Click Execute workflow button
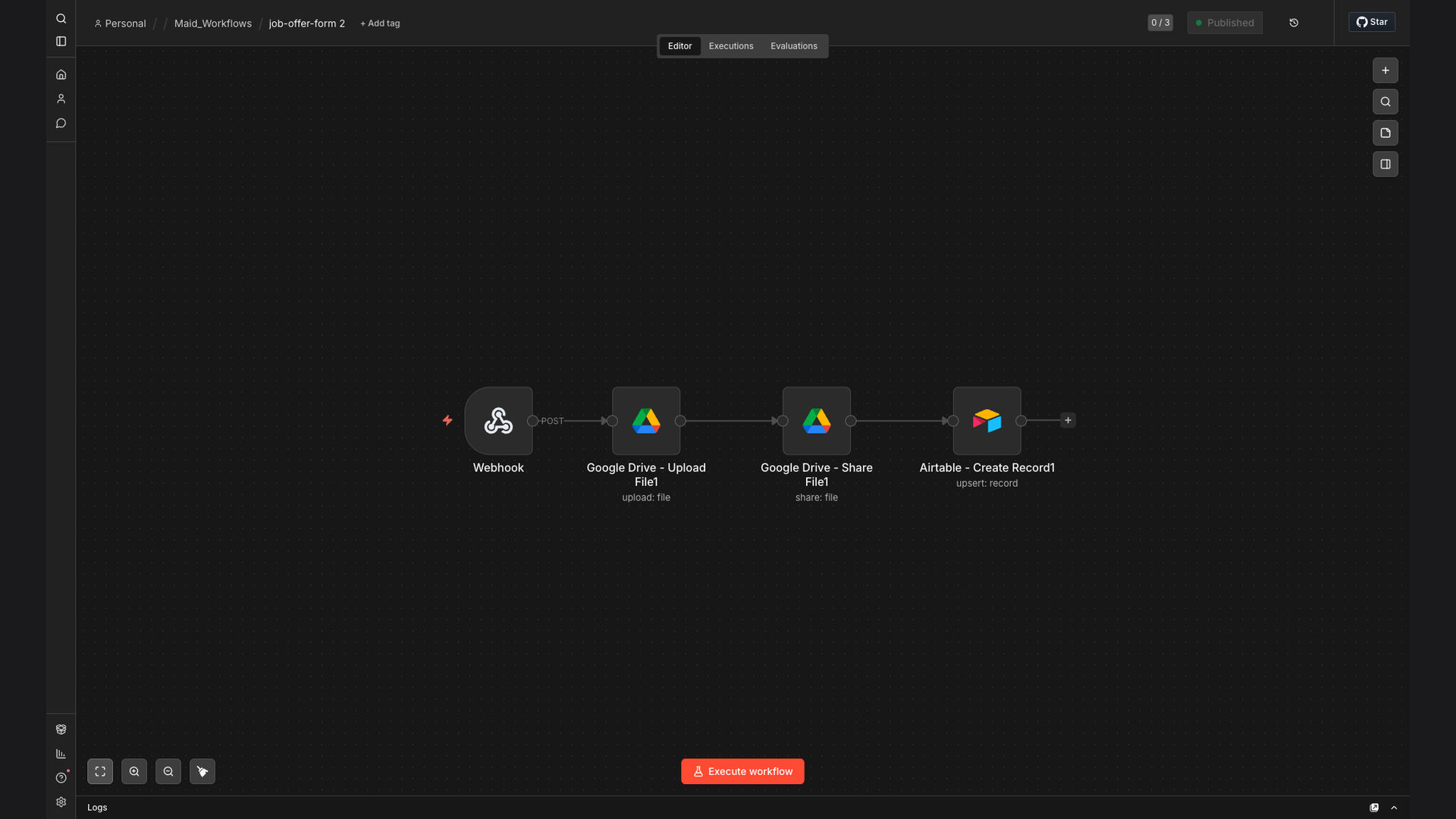This screenshot has height=819, width=1456. pyautogui.click(x=742, y=771)
